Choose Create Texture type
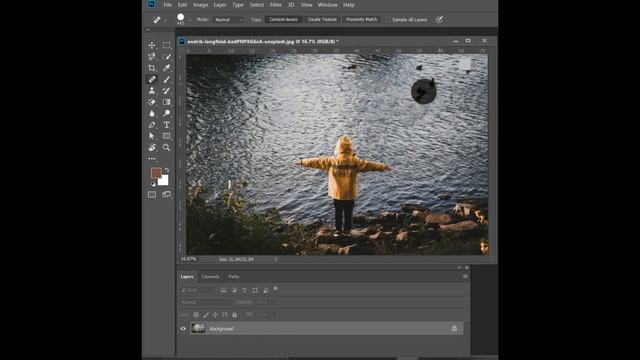Viewport: 640px width, 360px height. point(322,20)
